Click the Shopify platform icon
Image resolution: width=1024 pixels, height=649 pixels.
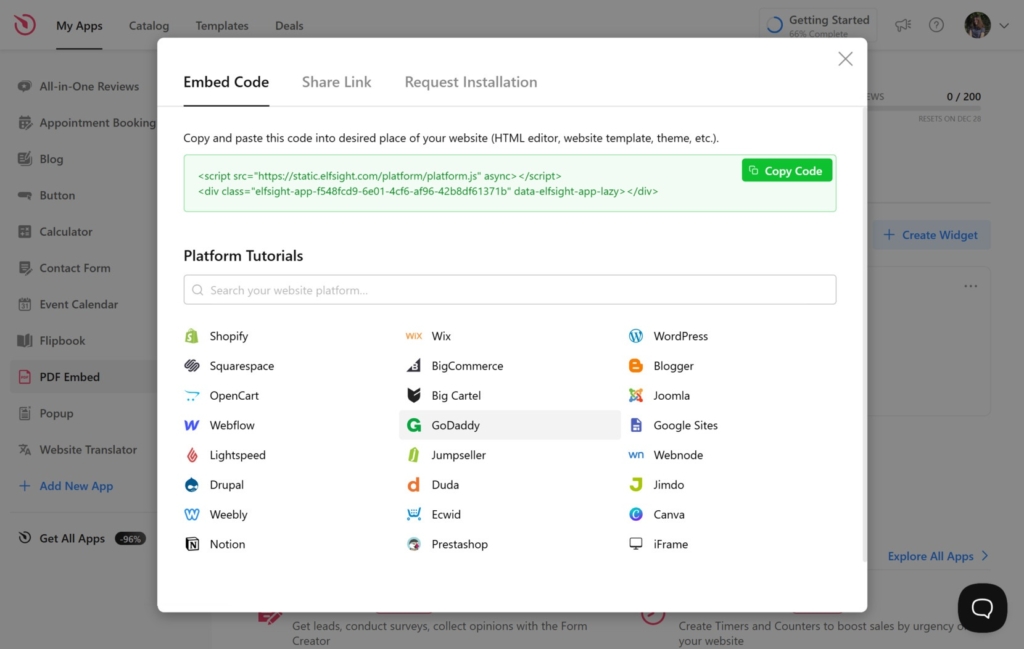[192, 336]
